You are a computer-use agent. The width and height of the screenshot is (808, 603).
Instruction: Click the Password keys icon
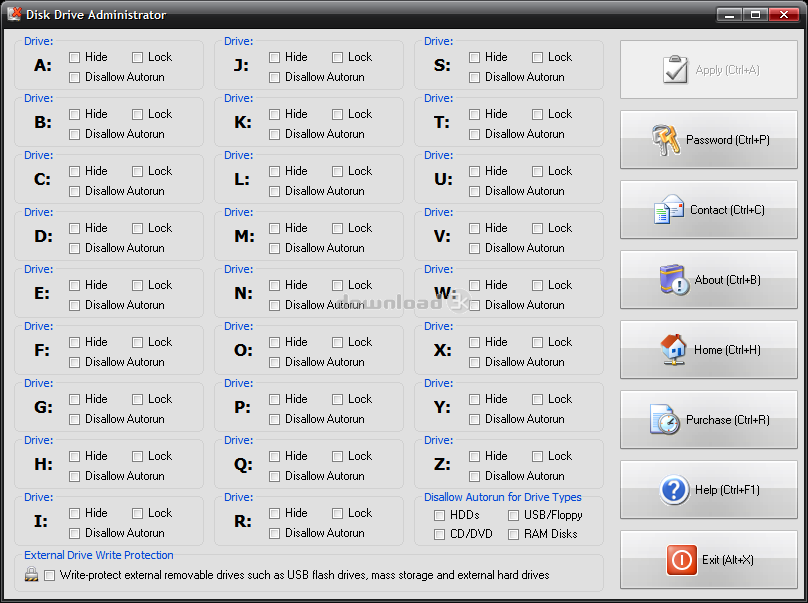665,140
